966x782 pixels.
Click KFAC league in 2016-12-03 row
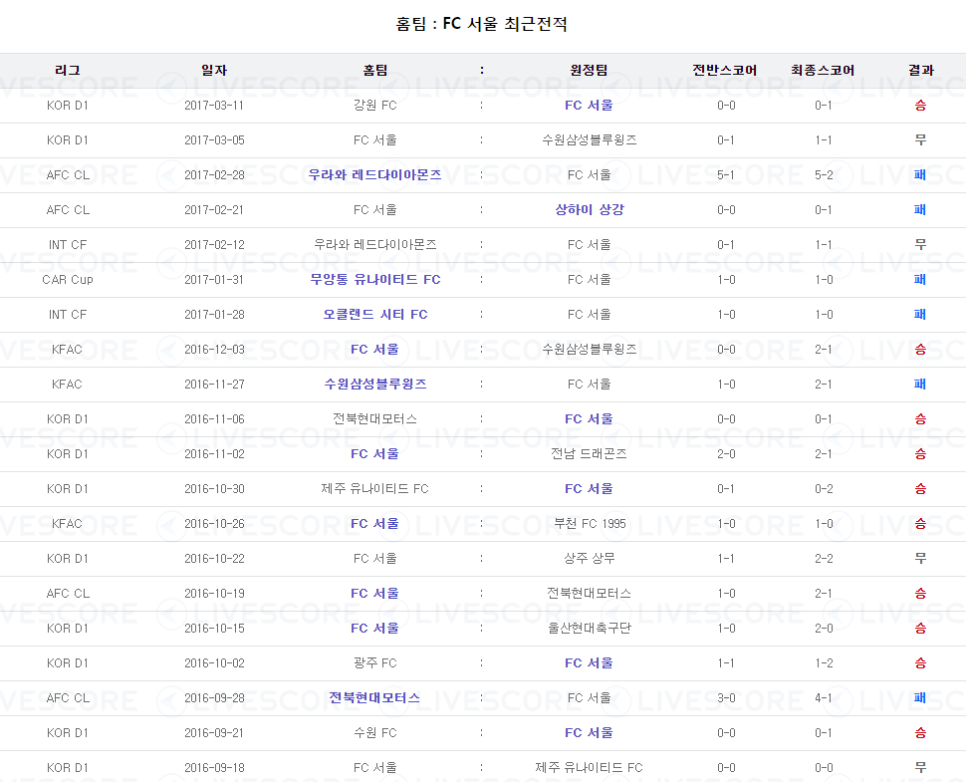67,349
